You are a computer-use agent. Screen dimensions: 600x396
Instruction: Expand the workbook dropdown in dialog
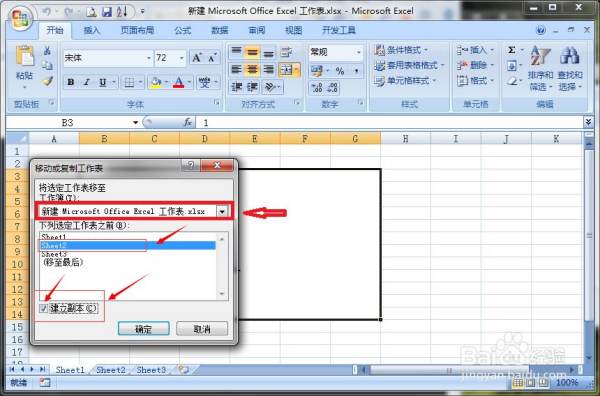click(x=222, y=211)
